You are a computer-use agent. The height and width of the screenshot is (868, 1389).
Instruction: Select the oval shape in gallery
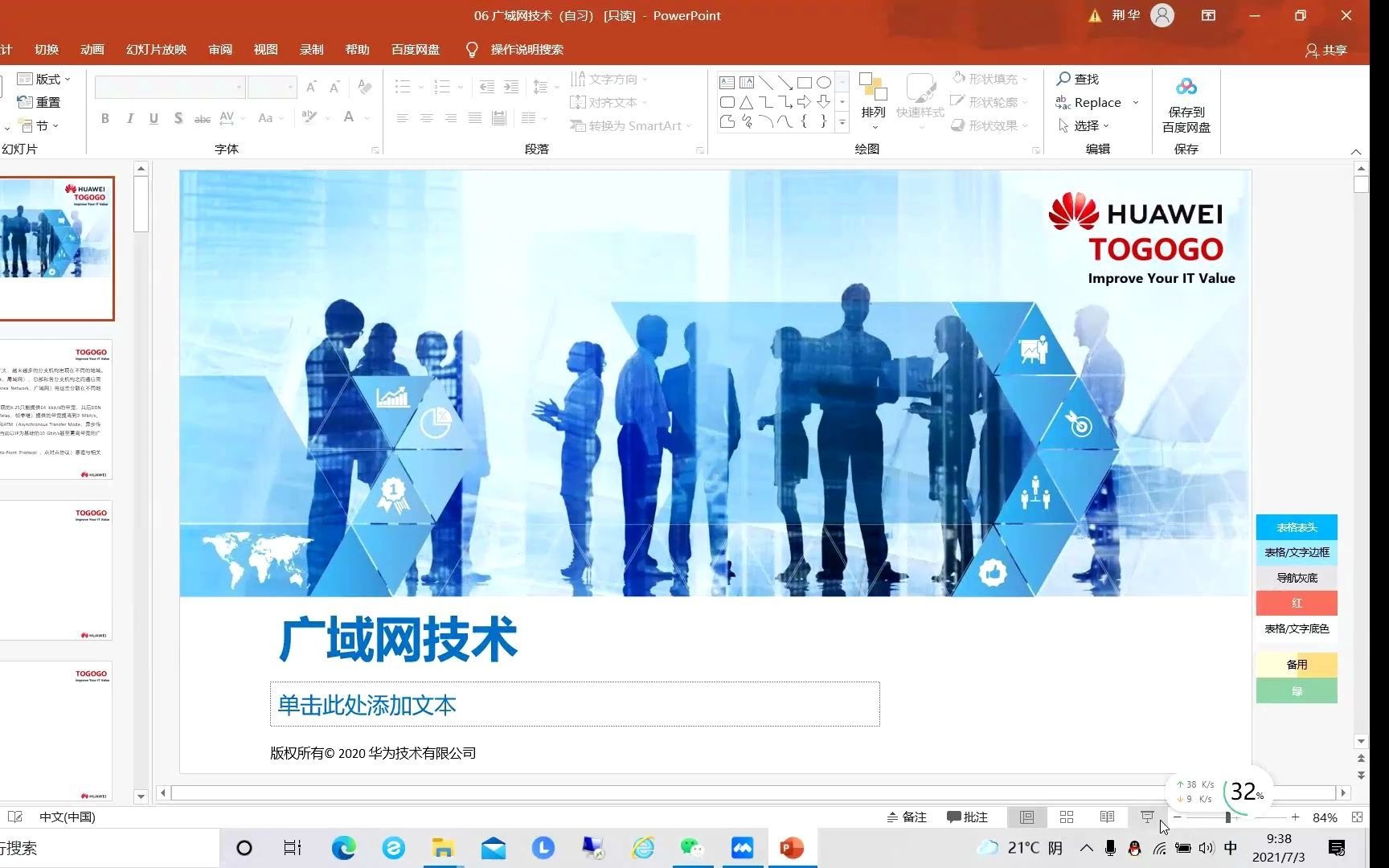coord(824,82)
